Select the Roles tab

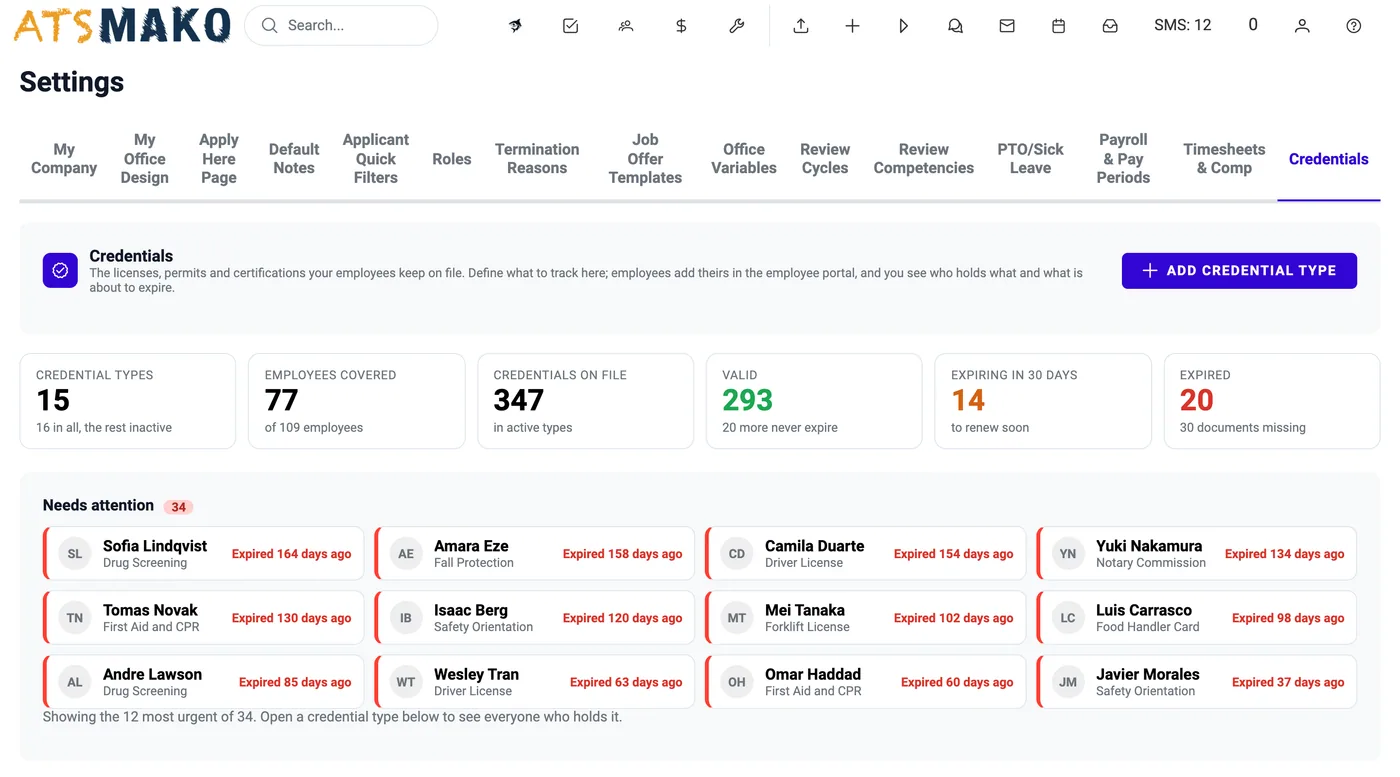(452, 159)
